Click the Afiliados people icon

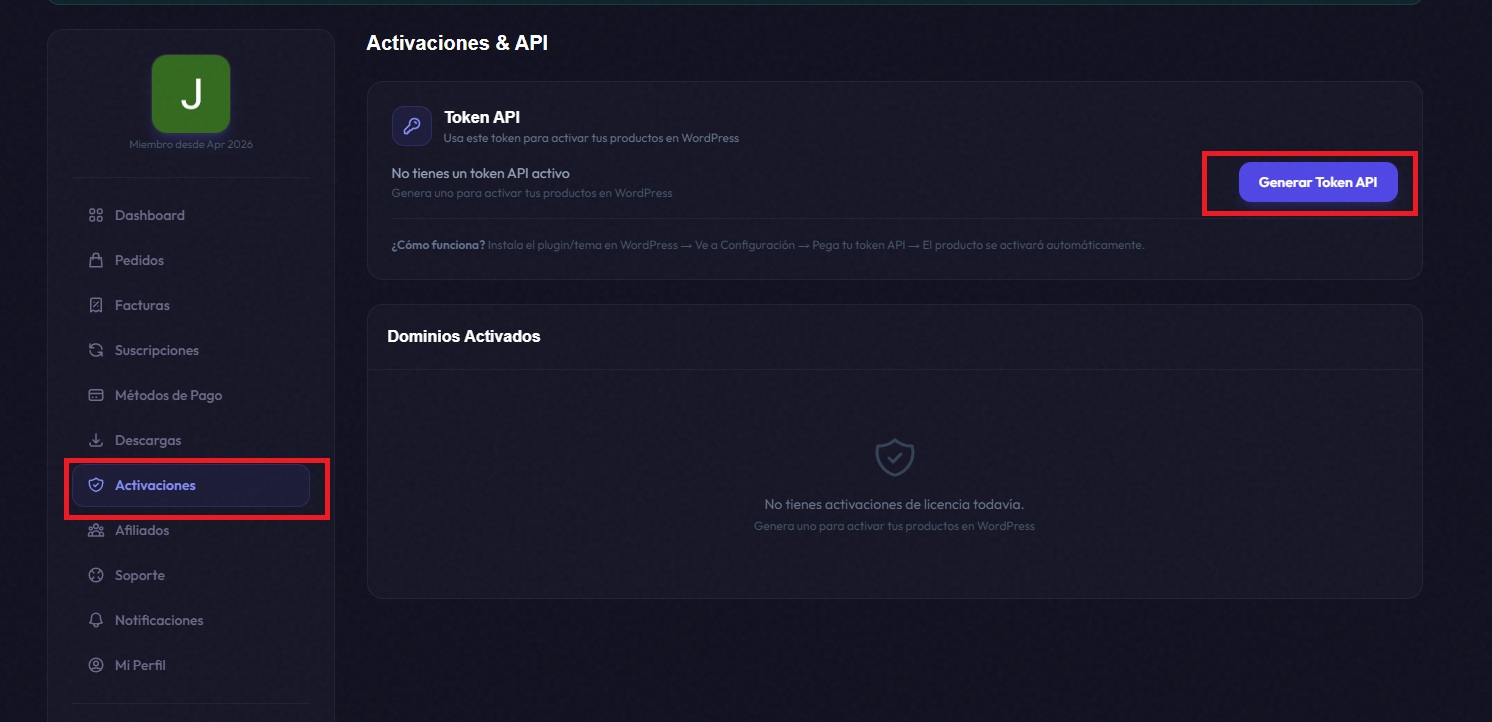96,530
